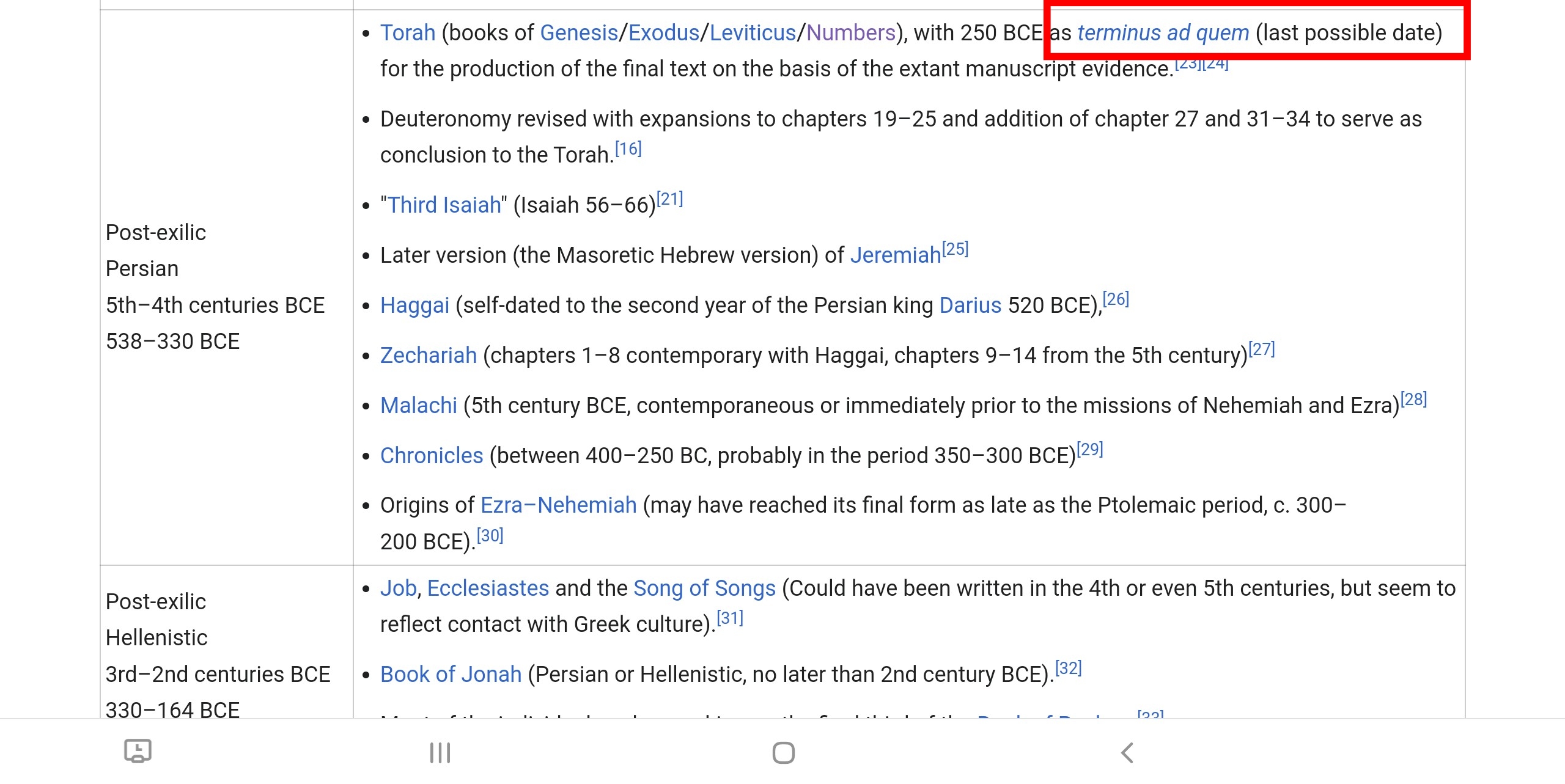Viewport: 1565px width, 784px height.
Task: Follow the Exodus link
Action: 664,32
